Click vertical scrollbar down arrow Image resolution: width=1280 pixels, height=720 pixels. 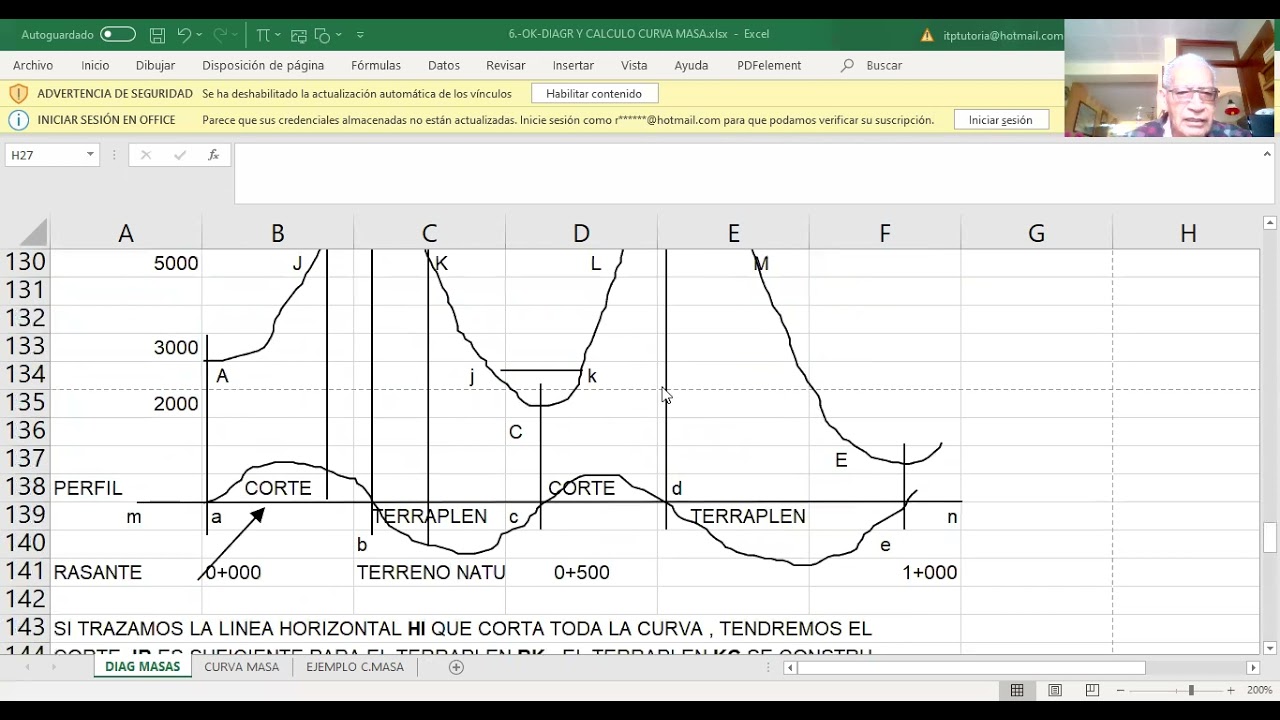[x=1270, y=648]
